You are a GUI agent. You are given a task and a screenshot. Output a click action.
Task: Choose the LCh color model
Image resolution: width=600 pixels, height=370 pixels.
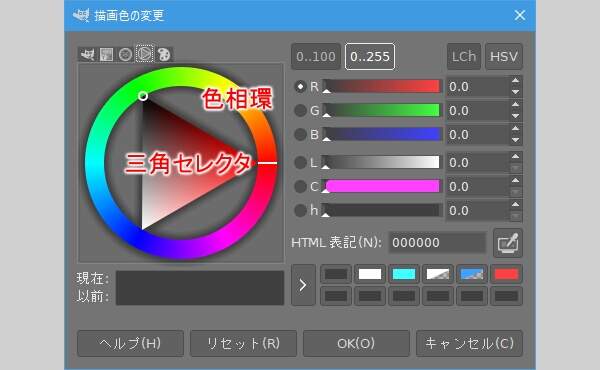(x=464, y=57)
